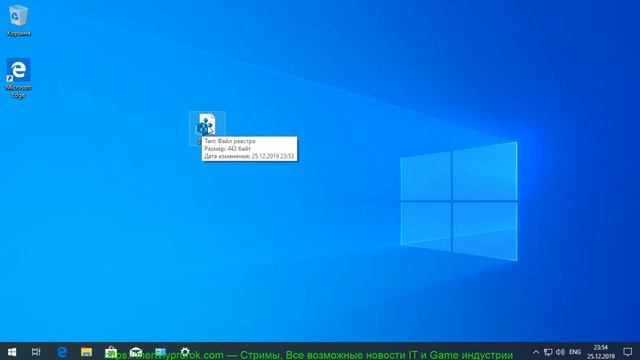Open Task View from the taskbar

[x=36, y=352]
